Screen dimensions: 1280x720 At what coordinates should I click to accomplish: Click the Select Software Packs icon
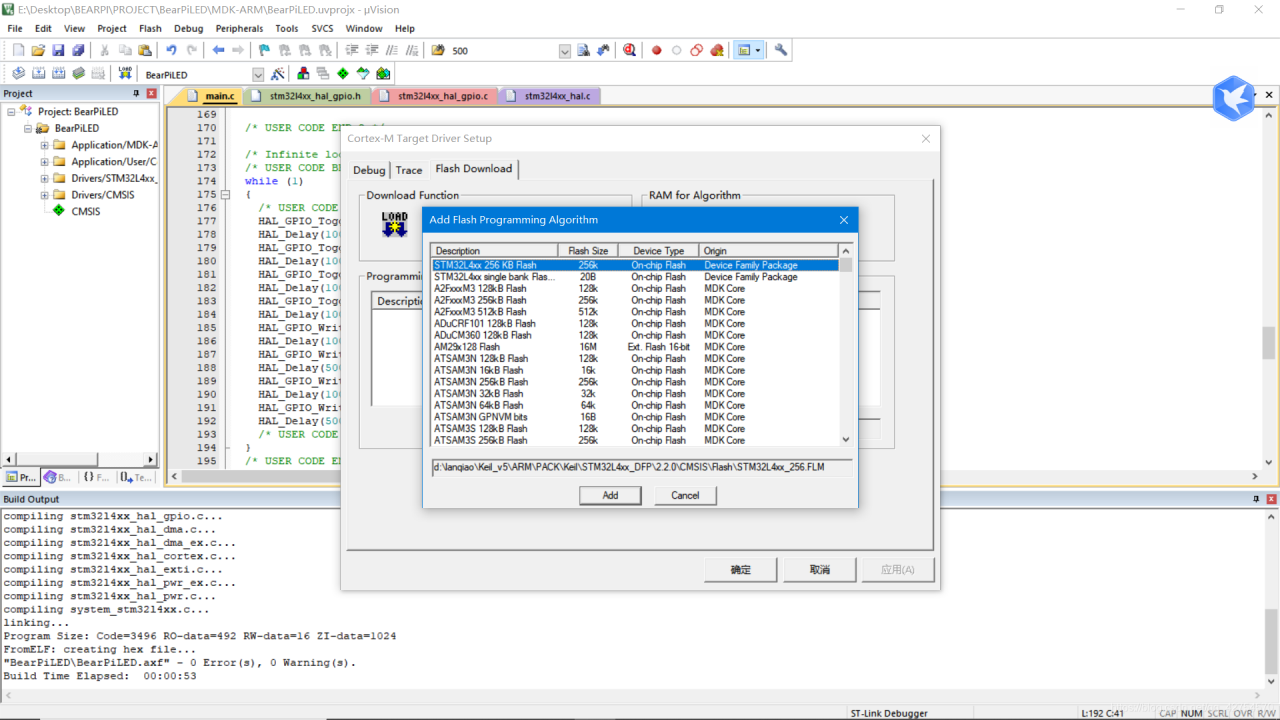pos(363,74)
